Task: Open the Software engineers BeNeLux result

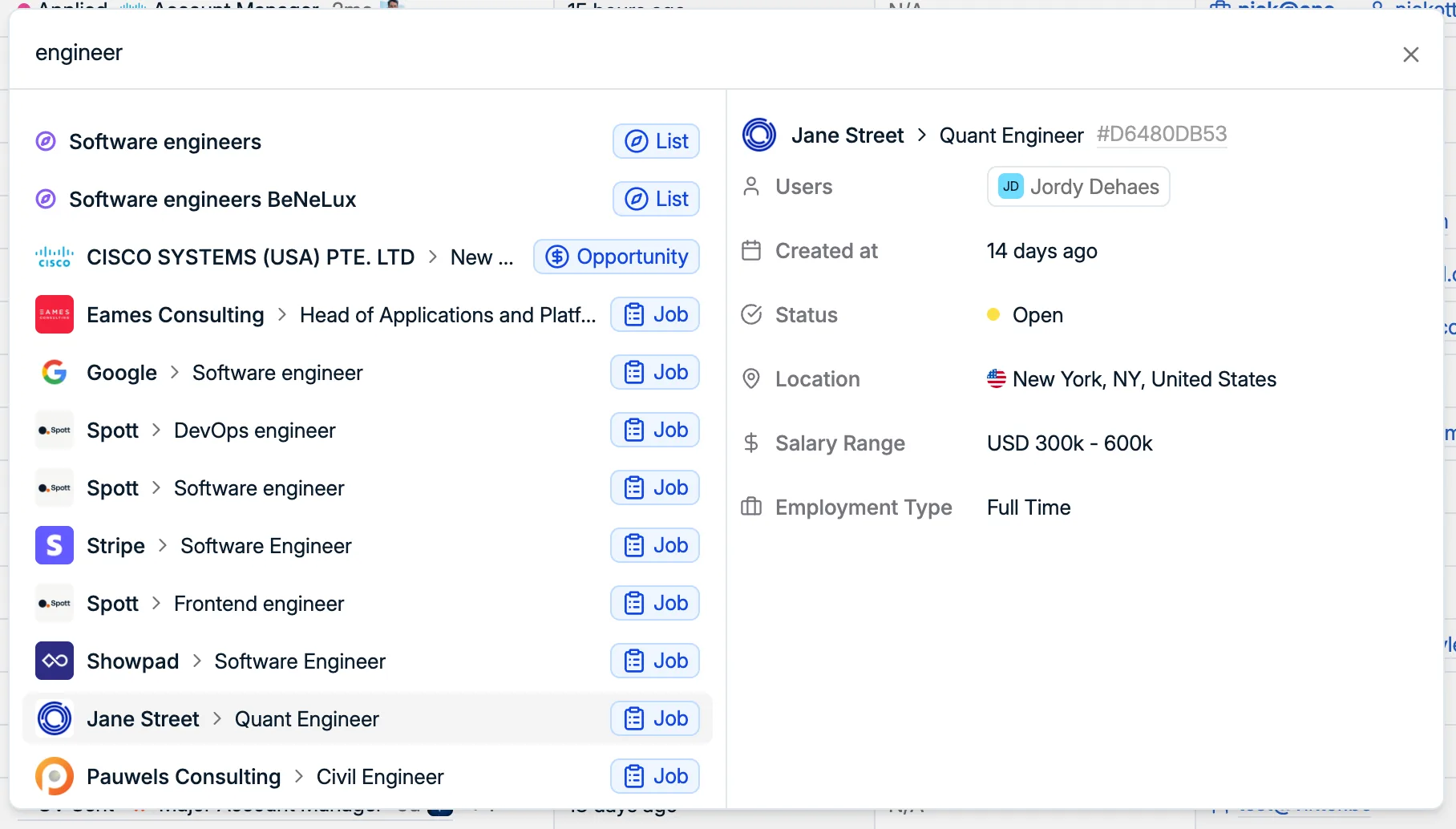Action: click(x=367, y=200)
